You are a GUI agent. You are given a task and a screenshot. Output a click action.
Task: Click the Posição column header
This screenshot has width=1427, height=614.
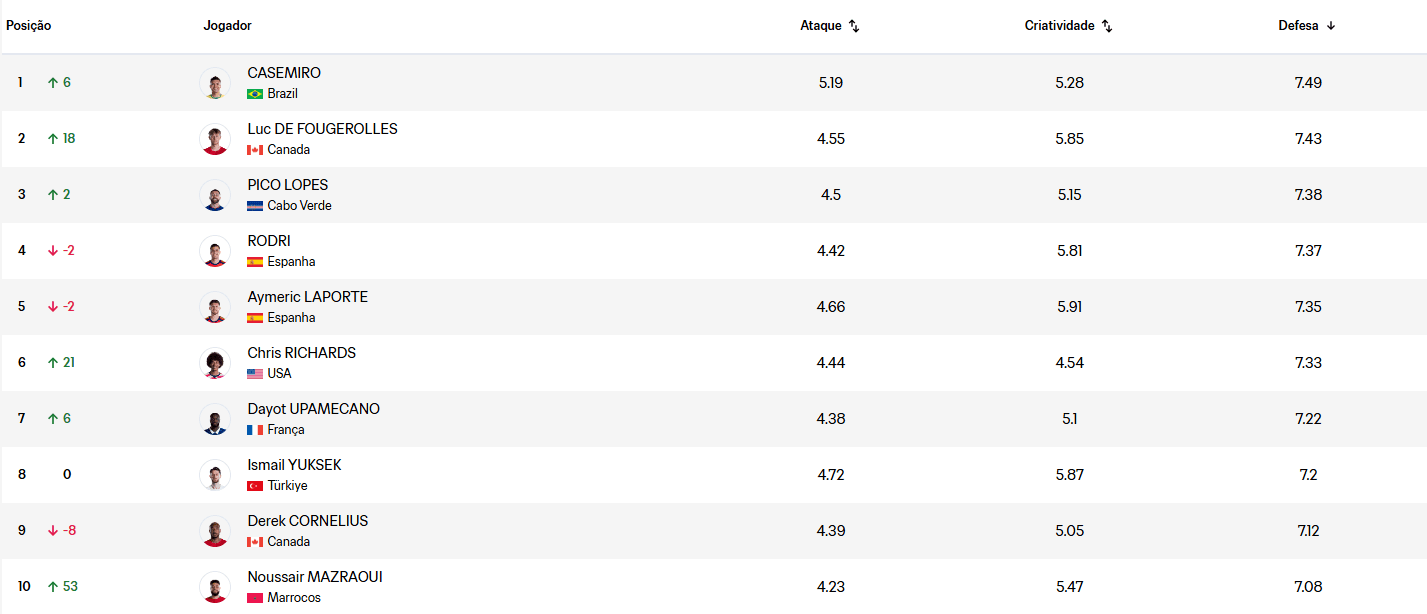tap(29, 26)
